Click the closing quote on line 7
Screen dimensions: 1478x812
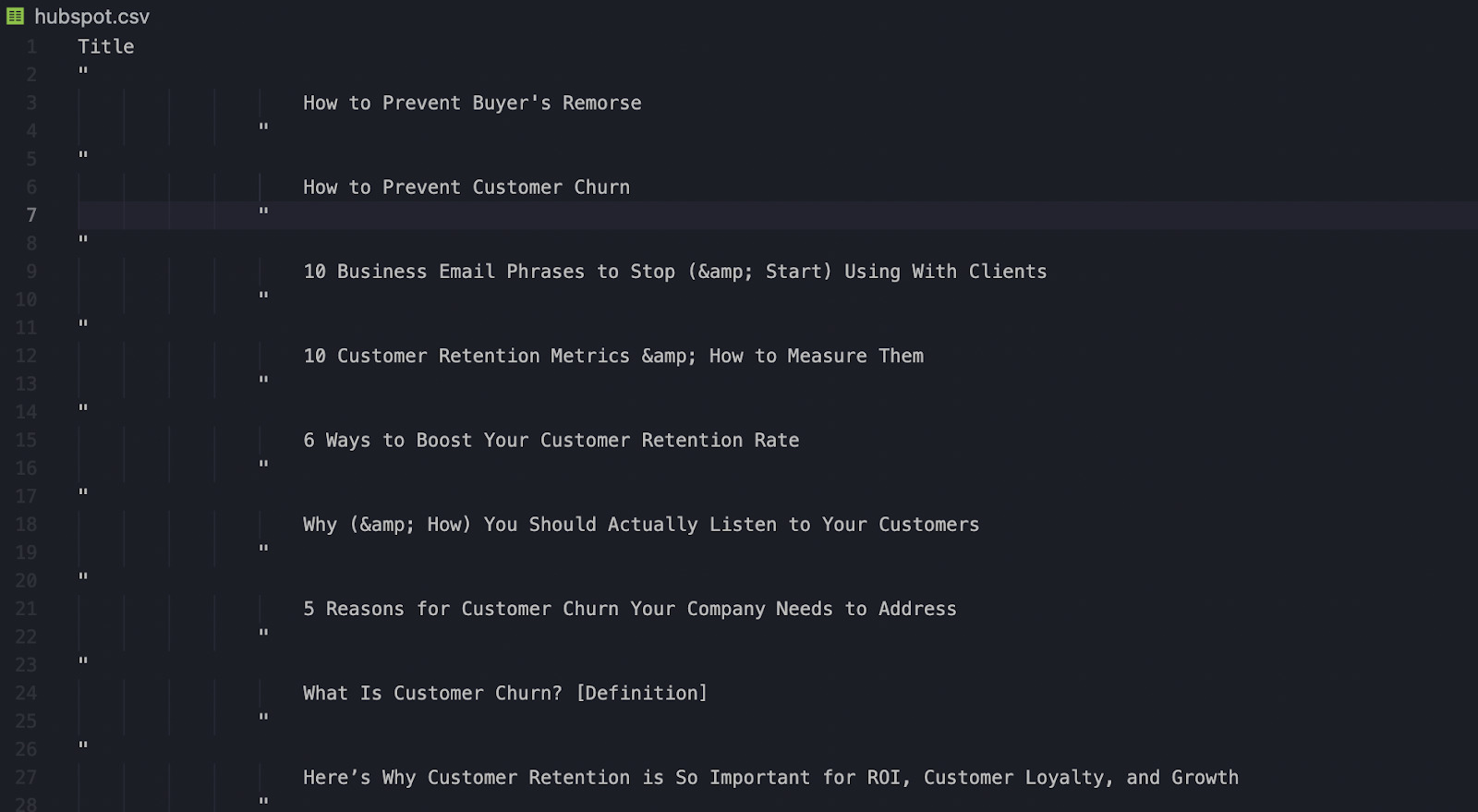(x=263, y=212)
